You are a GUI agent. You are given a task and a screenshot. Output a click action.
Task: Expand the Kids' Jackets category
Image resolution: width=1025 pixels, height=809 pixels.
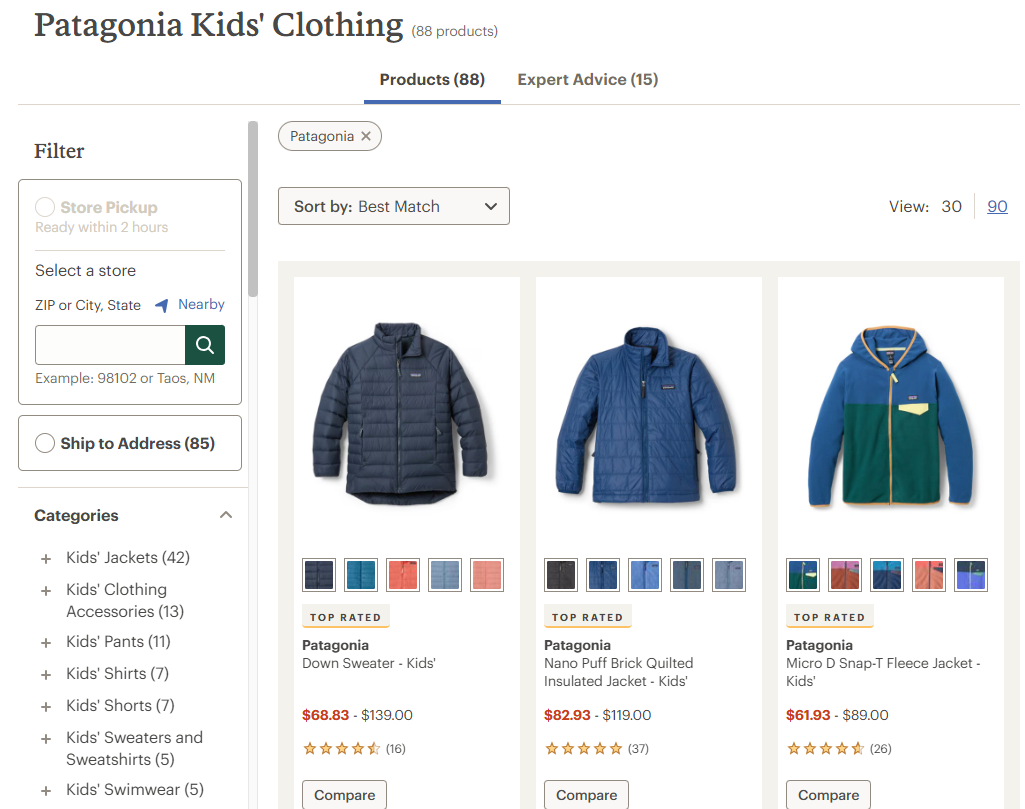point(46,559)
